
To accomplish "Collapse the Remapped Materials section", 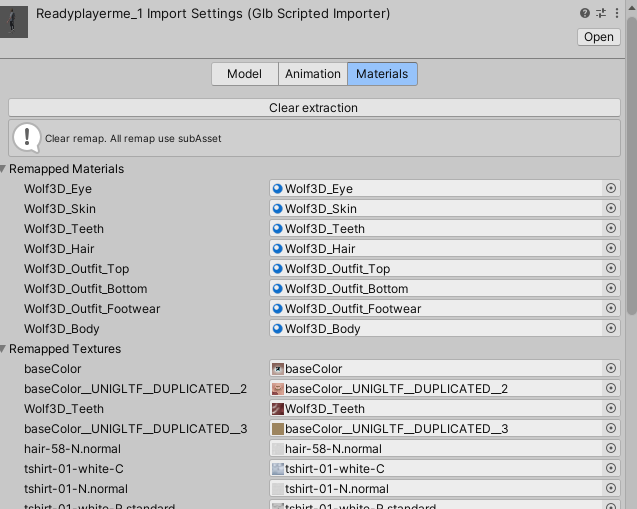I will [3, 169].
